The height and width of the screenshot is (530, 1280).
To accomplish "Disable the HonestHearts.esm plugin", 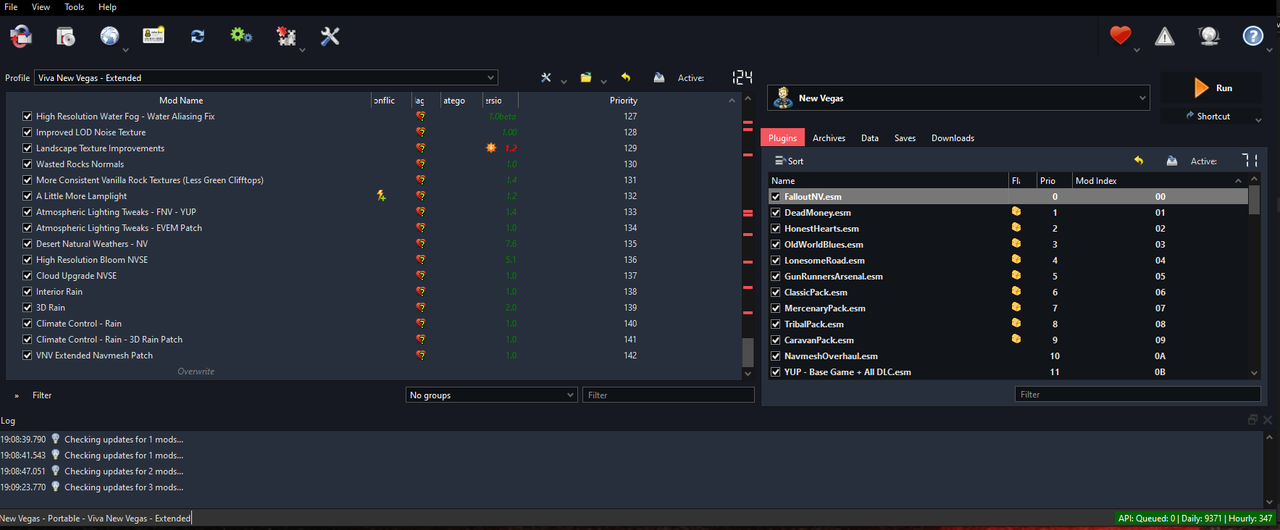I will point(776,229).
